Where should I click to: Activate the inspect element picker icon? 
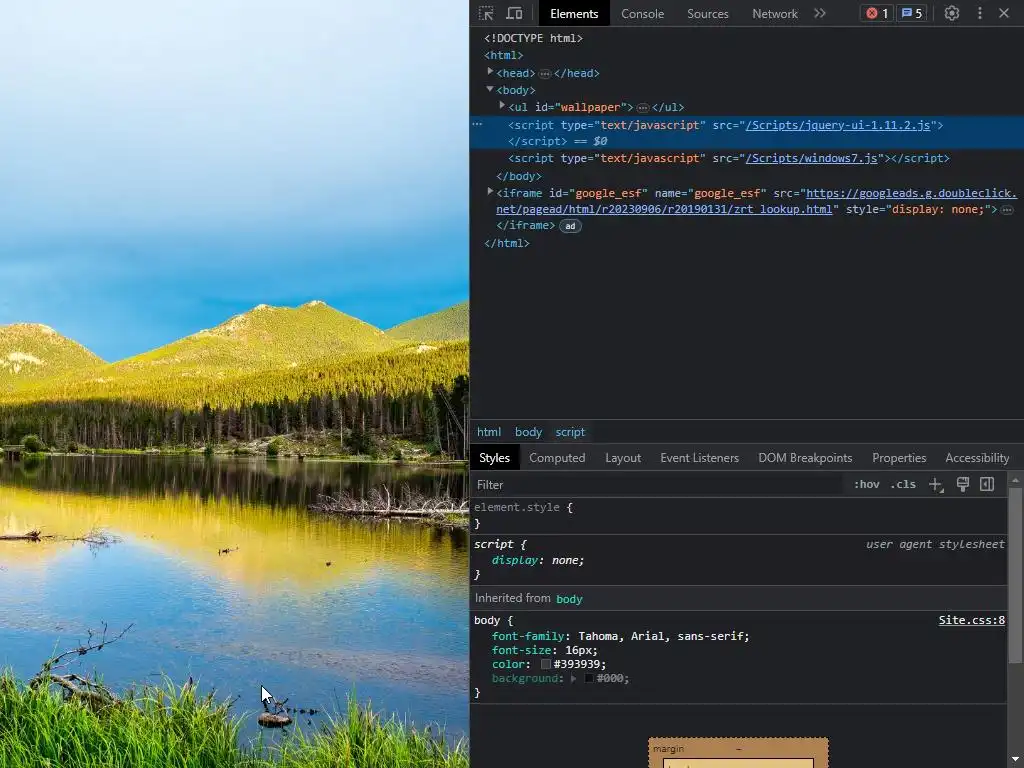coord(486,13)
